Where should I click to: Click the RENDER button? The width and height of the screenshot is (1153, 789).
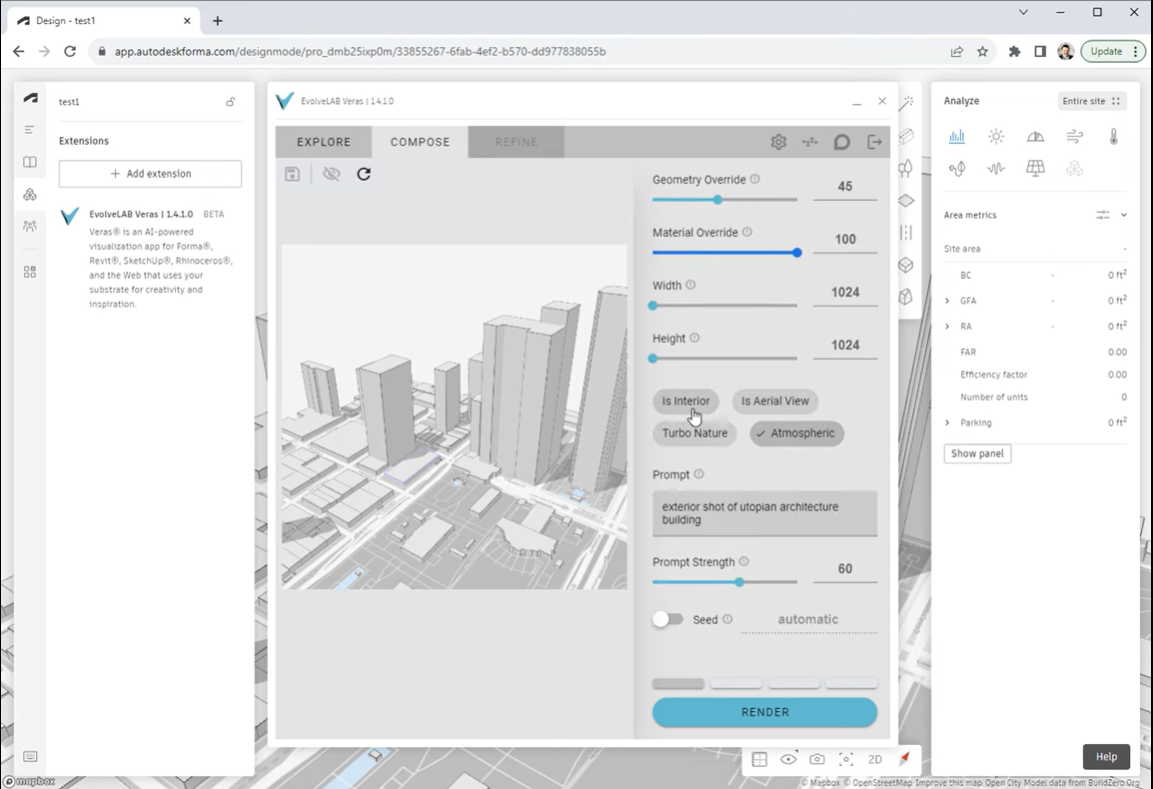(765, 712)
